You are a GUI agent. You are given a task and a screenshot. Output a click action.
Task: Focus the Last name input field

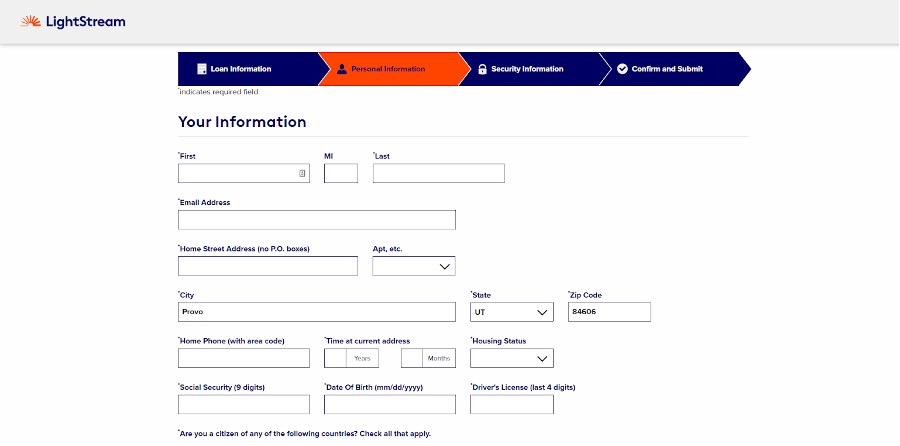click(439, 173)
